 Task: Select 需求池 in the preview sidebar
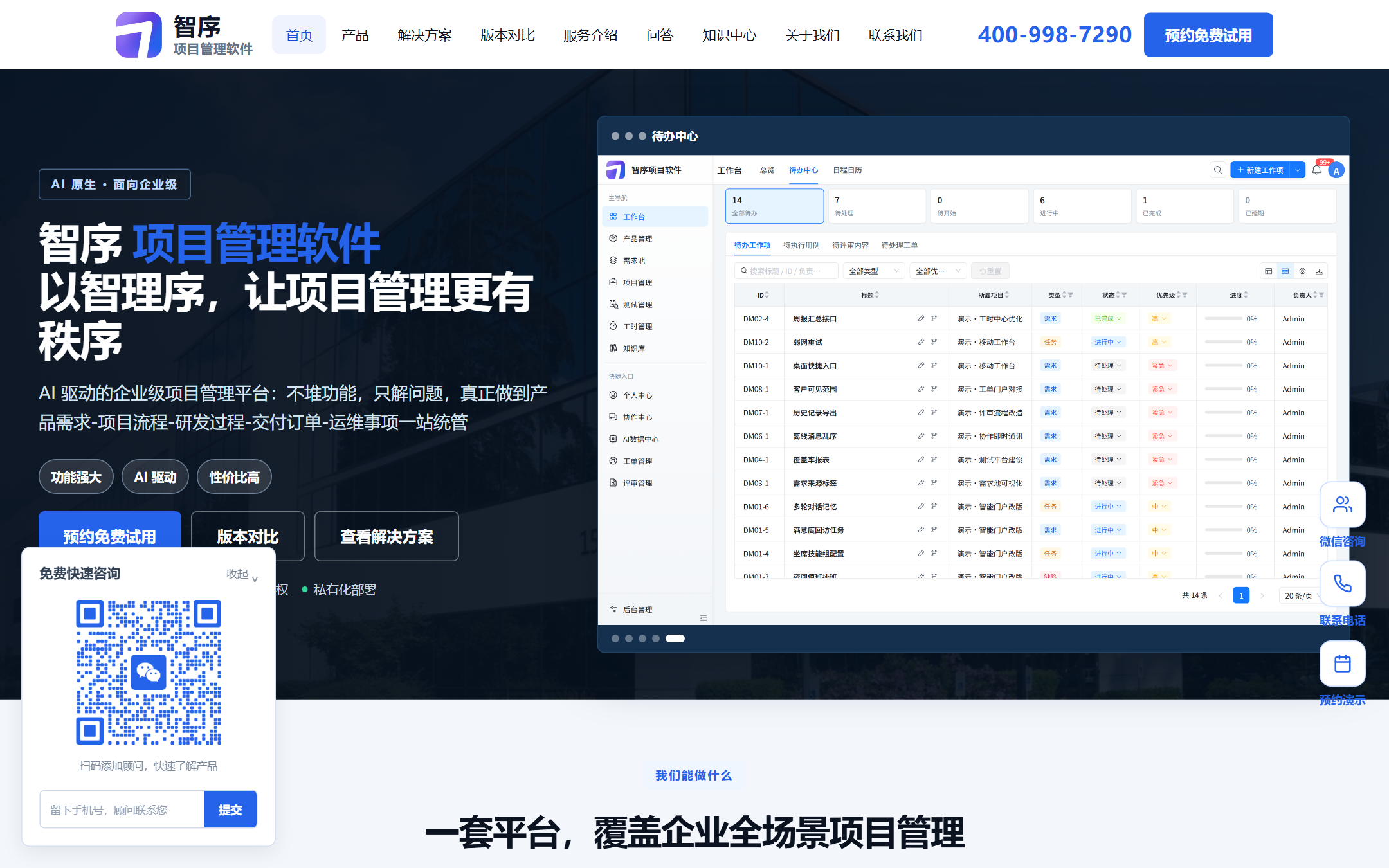pyautogui.click(x=655, y=260)
